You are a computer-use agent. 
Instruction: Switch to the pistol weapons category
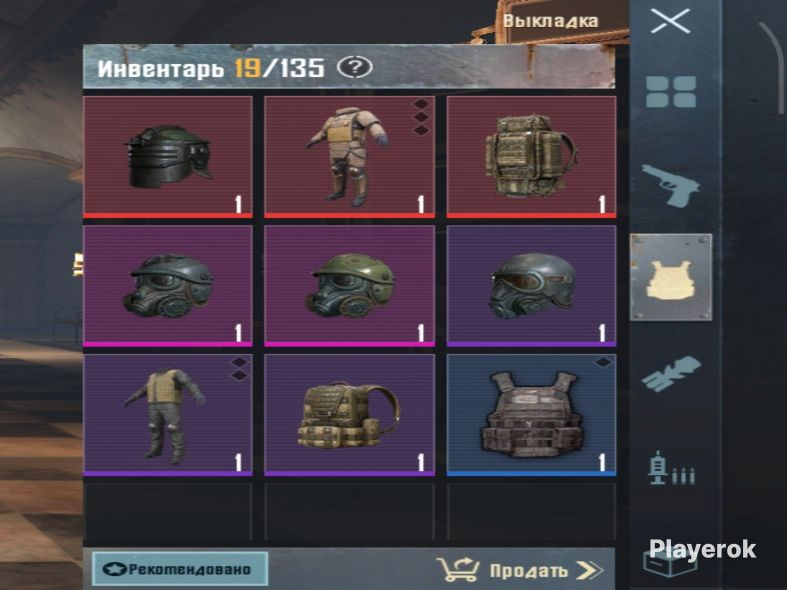(x=671, y=185)
